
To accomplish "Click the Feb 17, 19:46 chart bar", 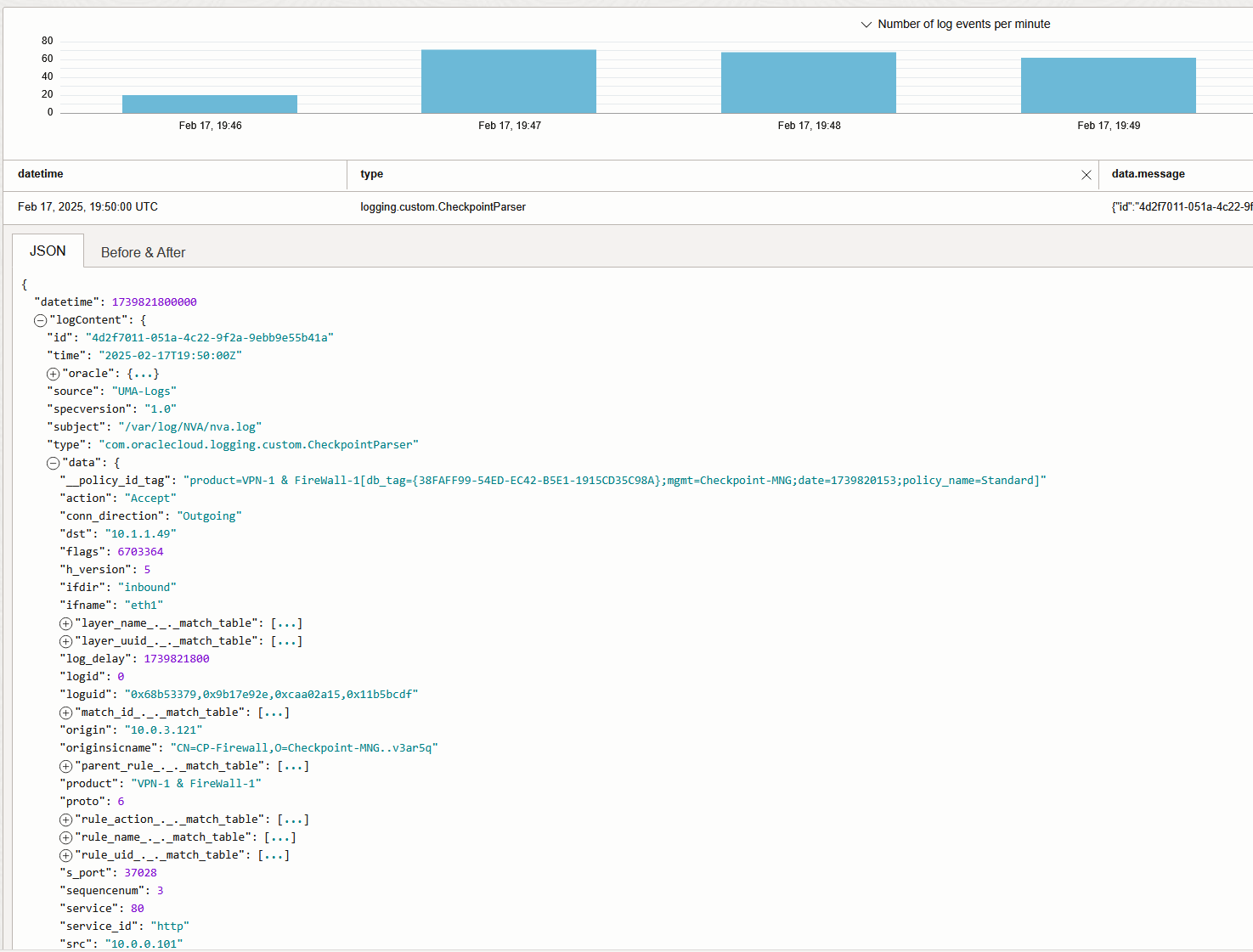I will click(210, 104).
